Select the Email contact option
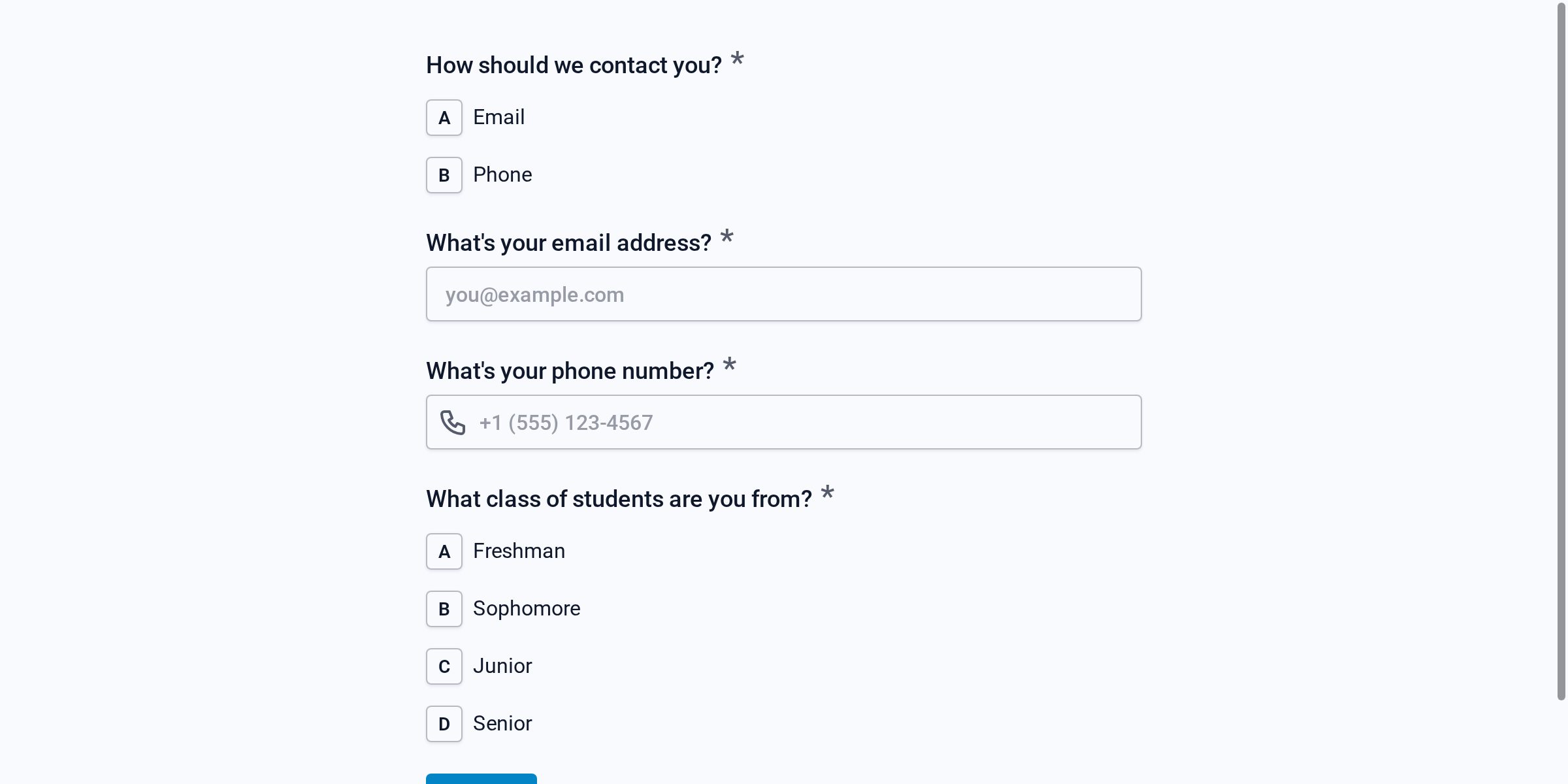This screenshot has height=784, width=1568. (498, 118)
